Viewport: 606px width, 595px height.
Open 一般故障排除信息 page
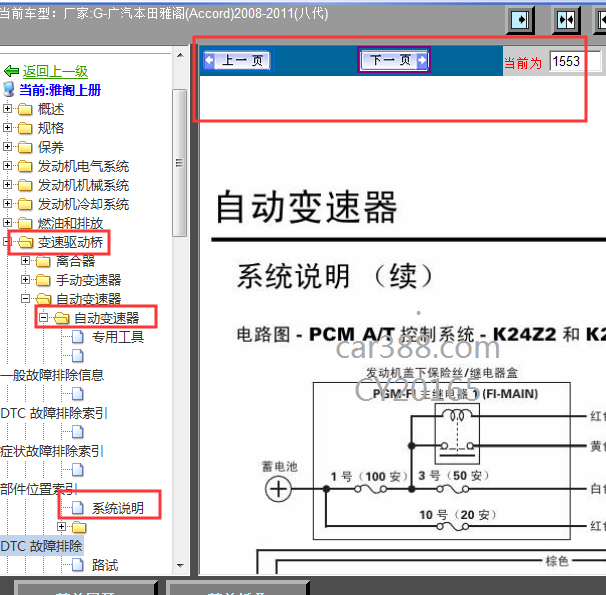pos(52,375)
